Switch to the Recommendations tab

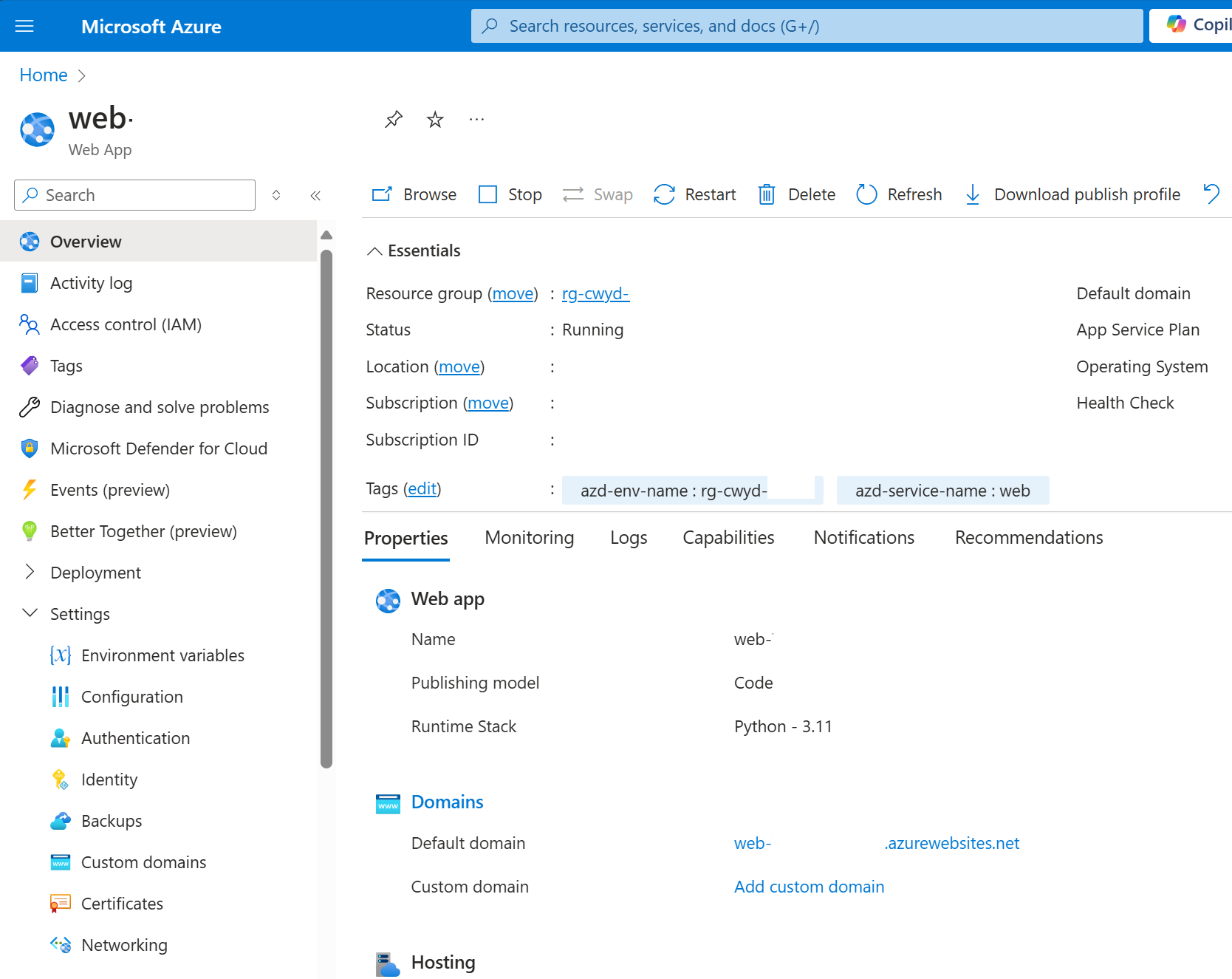pyautogui.click(x=1029, y=538)
